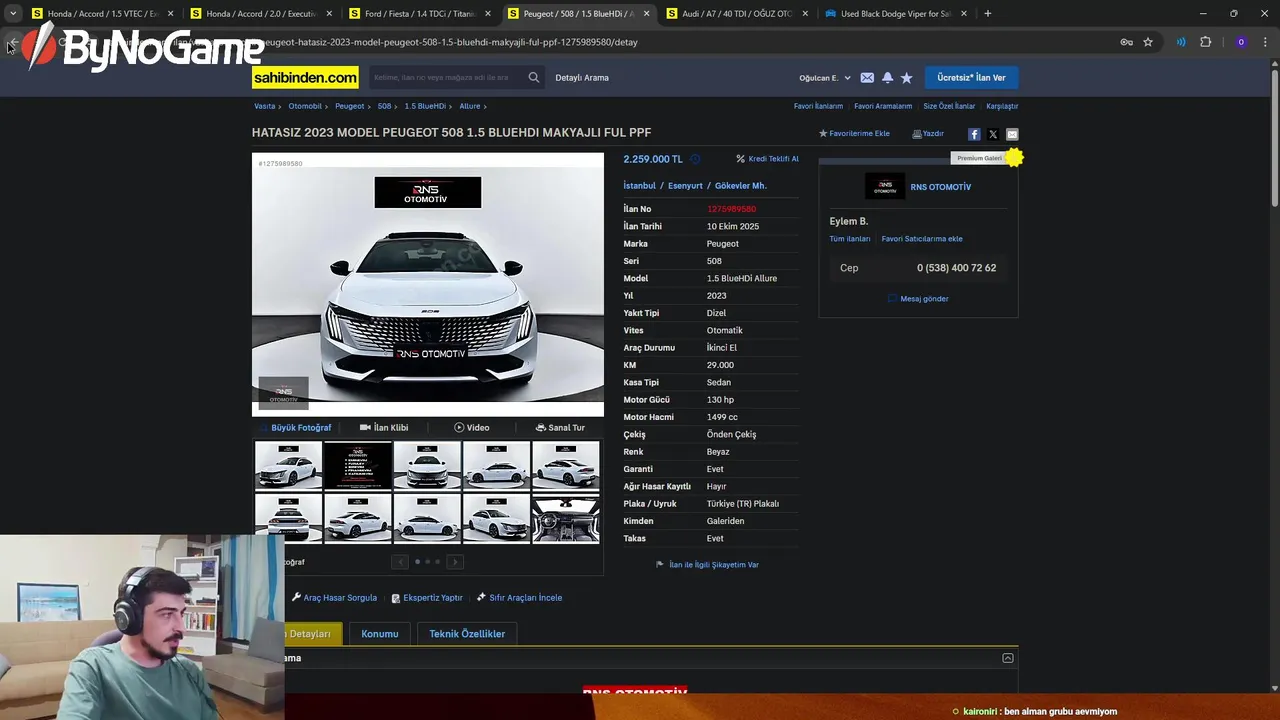Image resolution: width=1280 pixels, height=720 pixels.
Task: Click Otomobil breadcrumb link
Action: click(x=305, y=106)
